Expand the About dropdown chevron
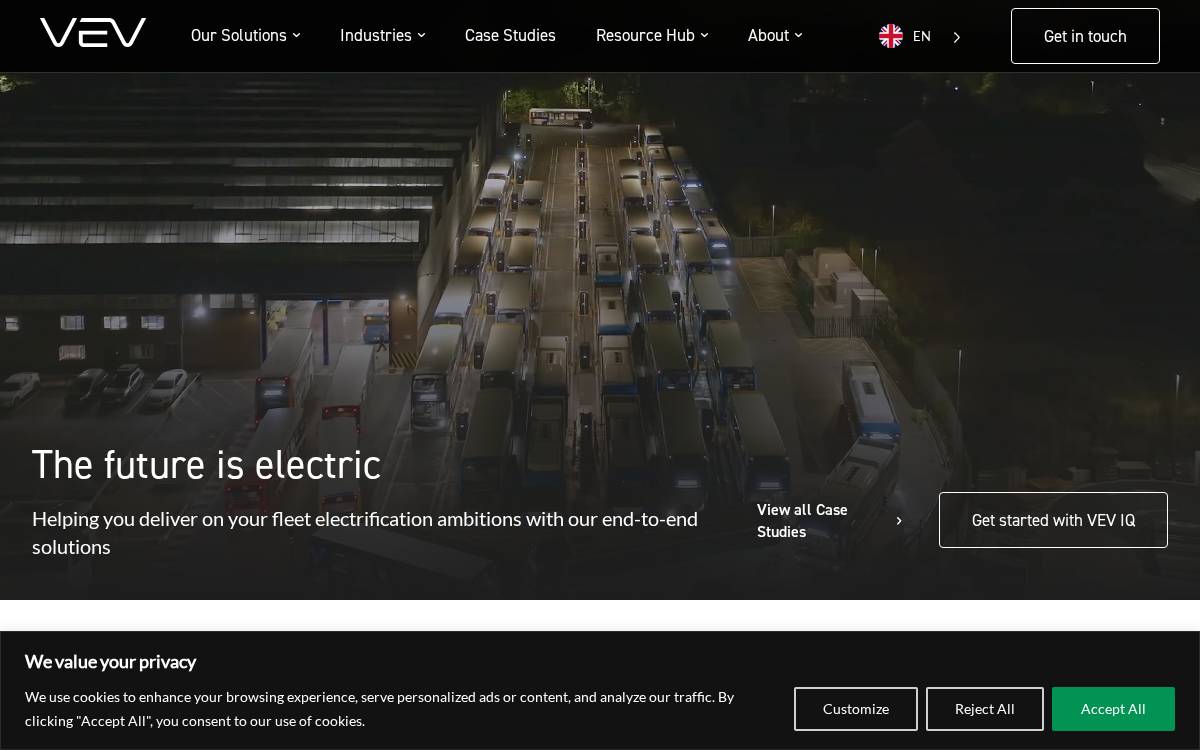 click(x=798, y=35)
